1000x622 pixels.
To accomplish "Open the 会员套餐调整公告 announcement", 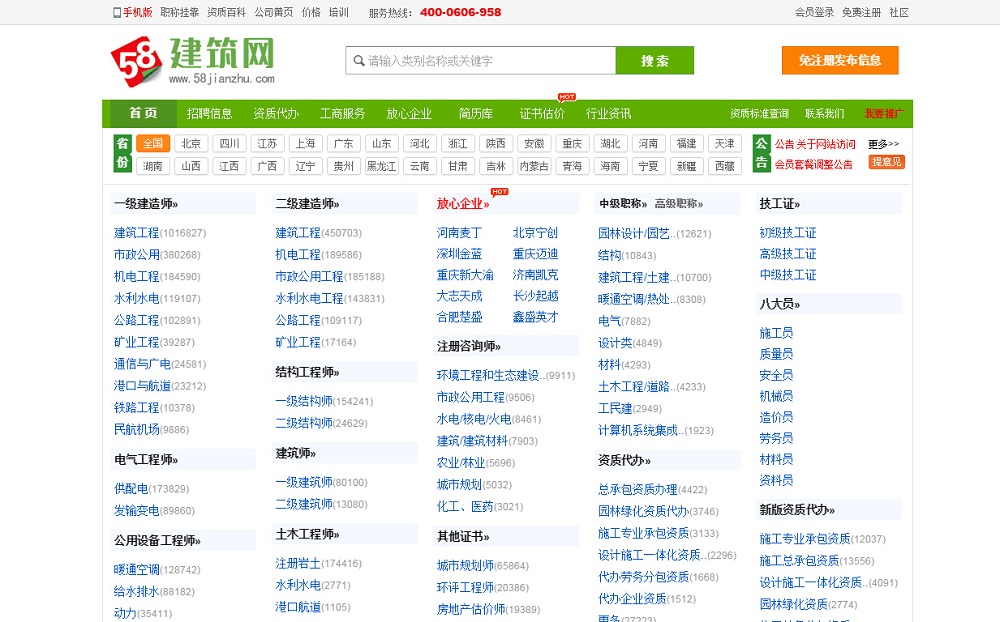I will tap(814, 165).
